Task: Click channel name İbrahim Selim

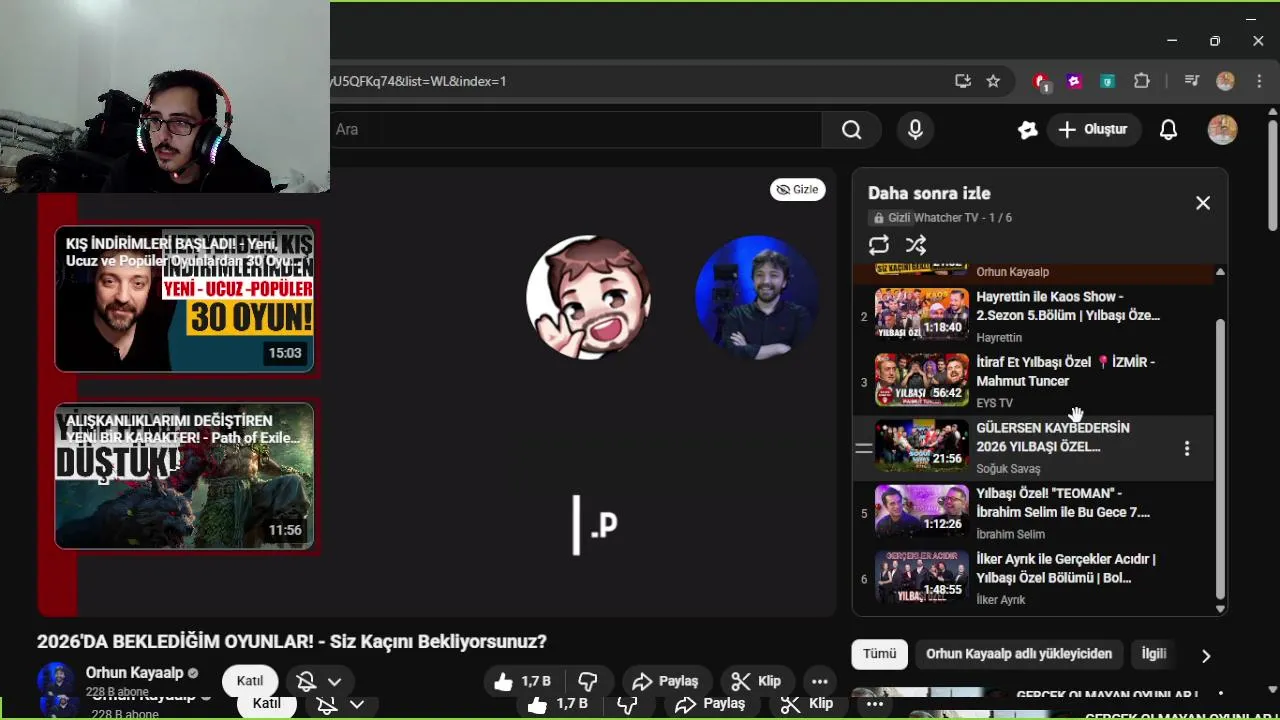Action: pyautogui.click(x=1010, y=535)
